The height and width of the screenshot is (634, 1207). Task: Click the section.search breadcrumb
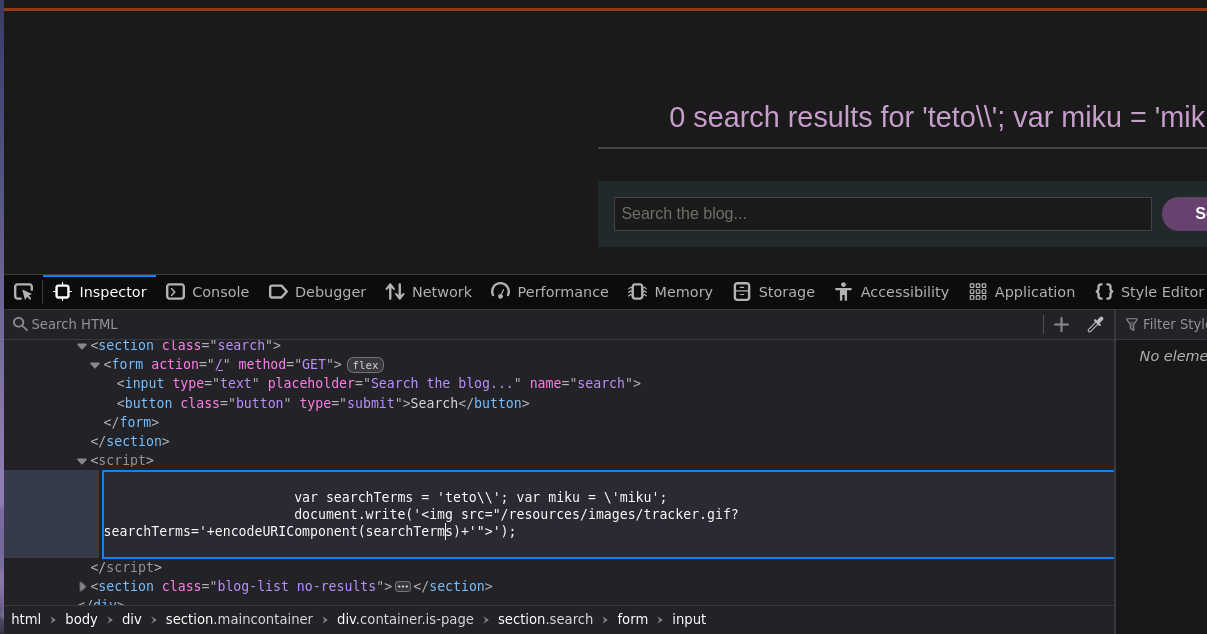(x=545, y=619)
